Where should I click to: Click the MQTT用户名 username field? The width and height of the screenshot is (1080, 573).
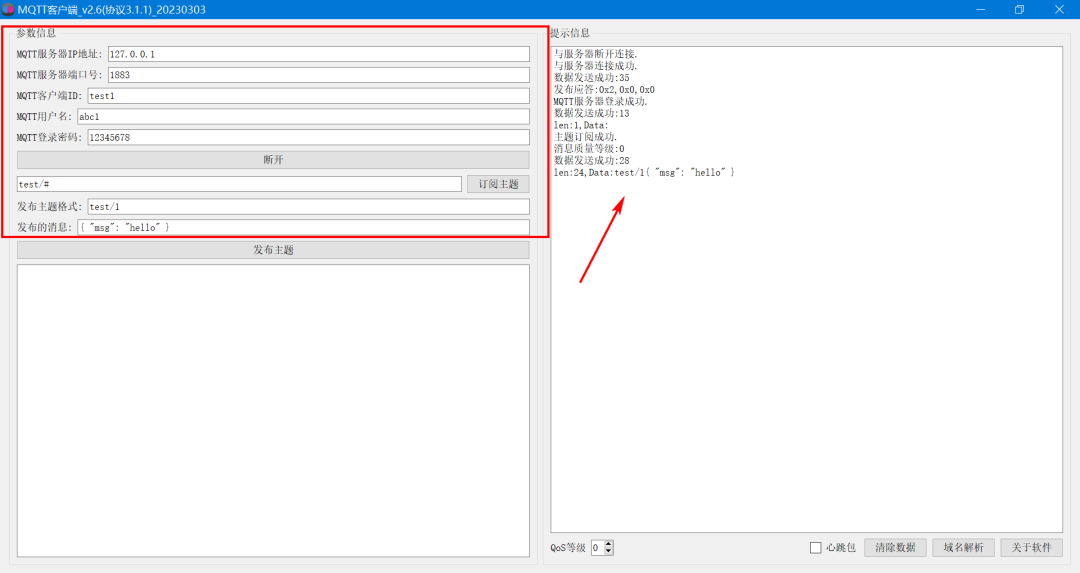[303, 117]
